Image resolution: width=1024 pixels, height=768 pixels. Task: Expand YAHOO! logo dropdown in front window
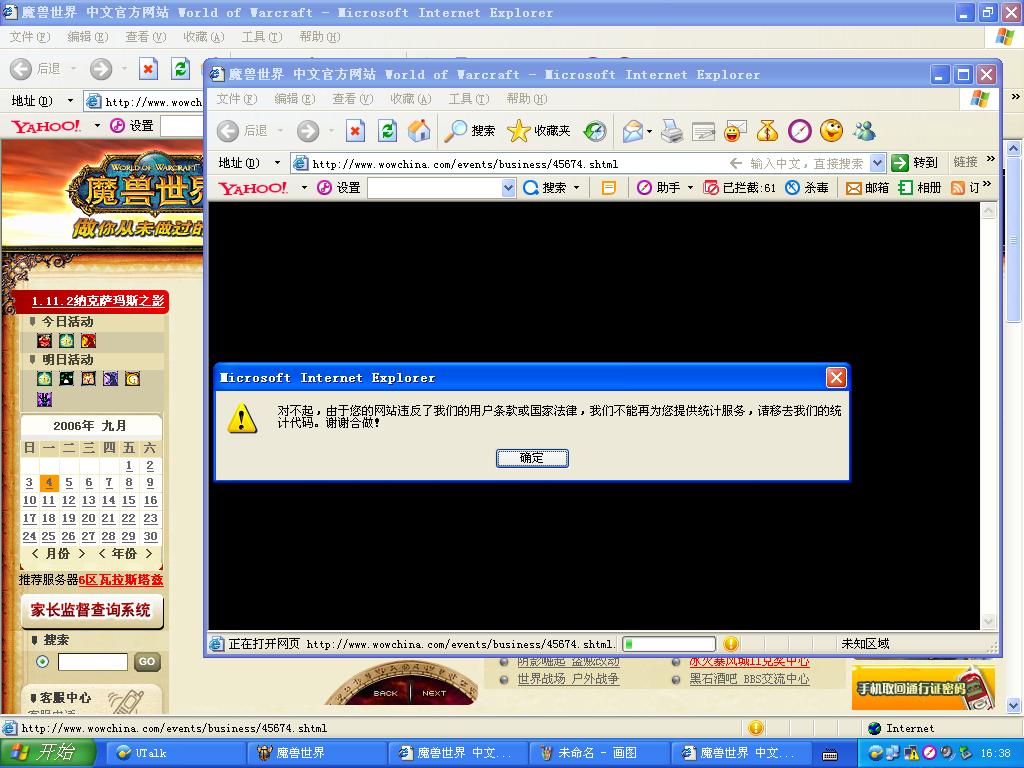pyautogui.click(x=304, y=188)
